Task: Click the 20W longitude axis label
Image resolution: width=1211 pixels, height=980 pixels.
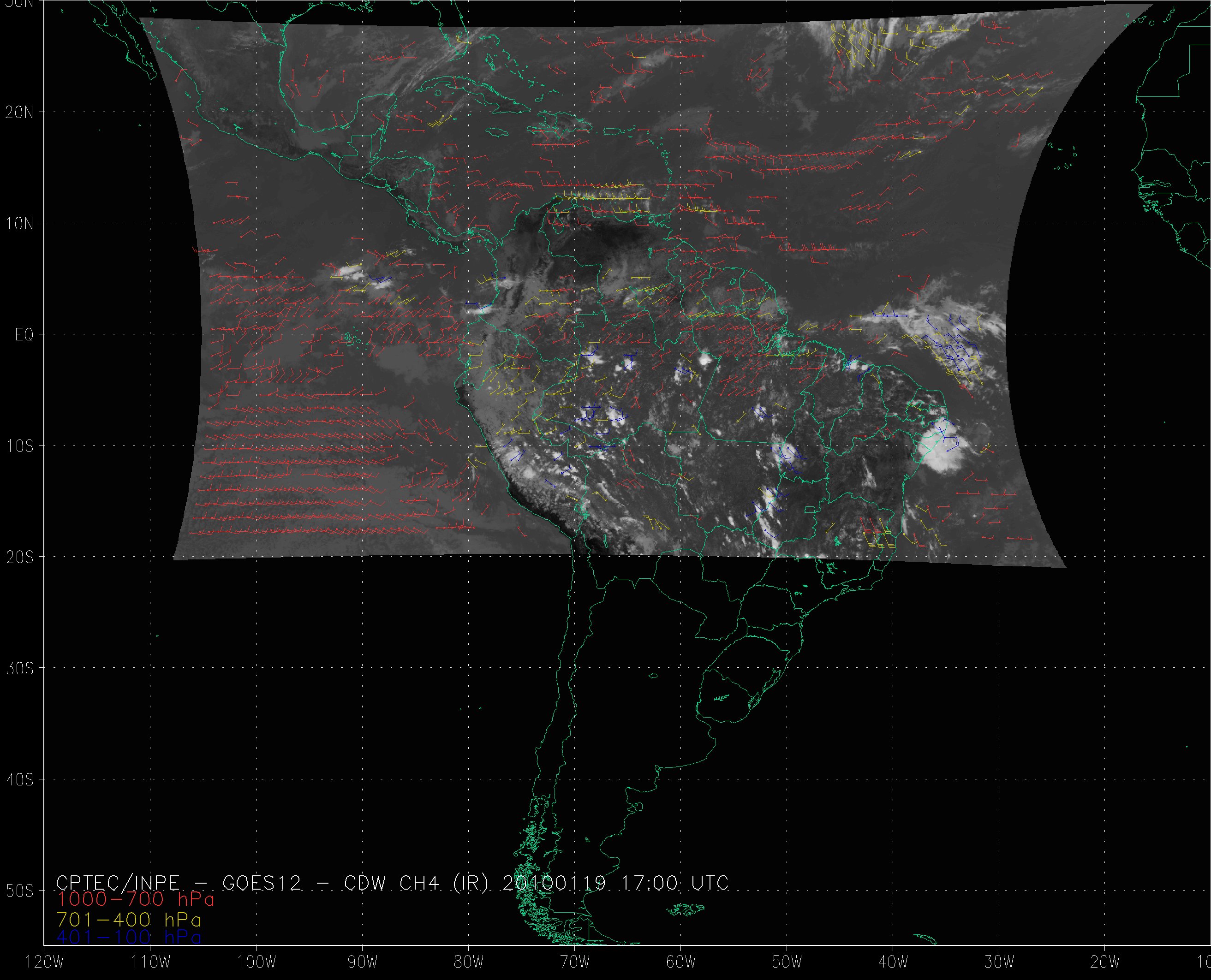Action: click(1105, 962)
